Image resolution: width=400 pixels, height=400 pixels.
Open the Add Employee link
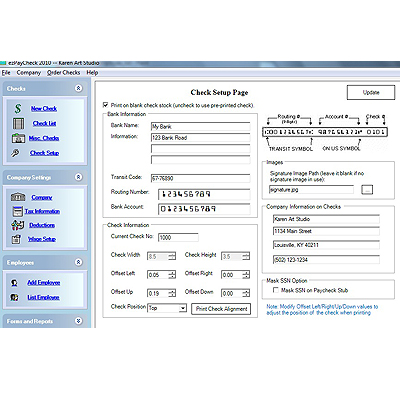coord(44,283)
